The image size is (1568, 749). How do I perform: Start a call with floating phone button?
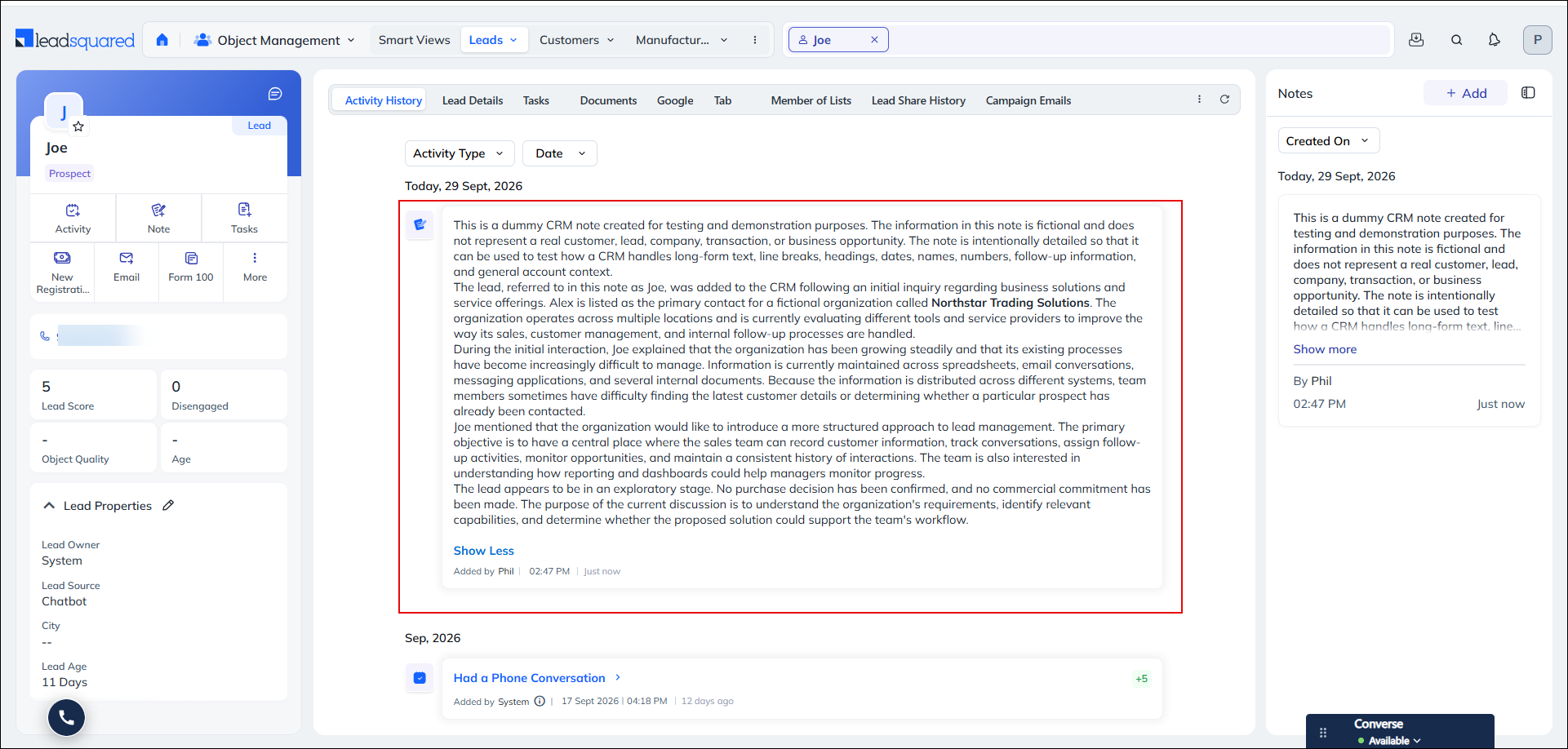pos(66,718)
